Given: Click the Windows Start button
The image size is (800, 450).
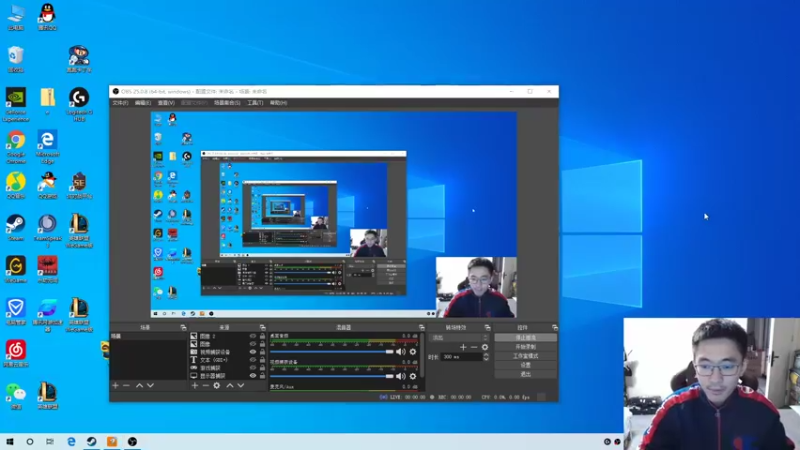Looking at the screenshot, I should pos(10,441).
